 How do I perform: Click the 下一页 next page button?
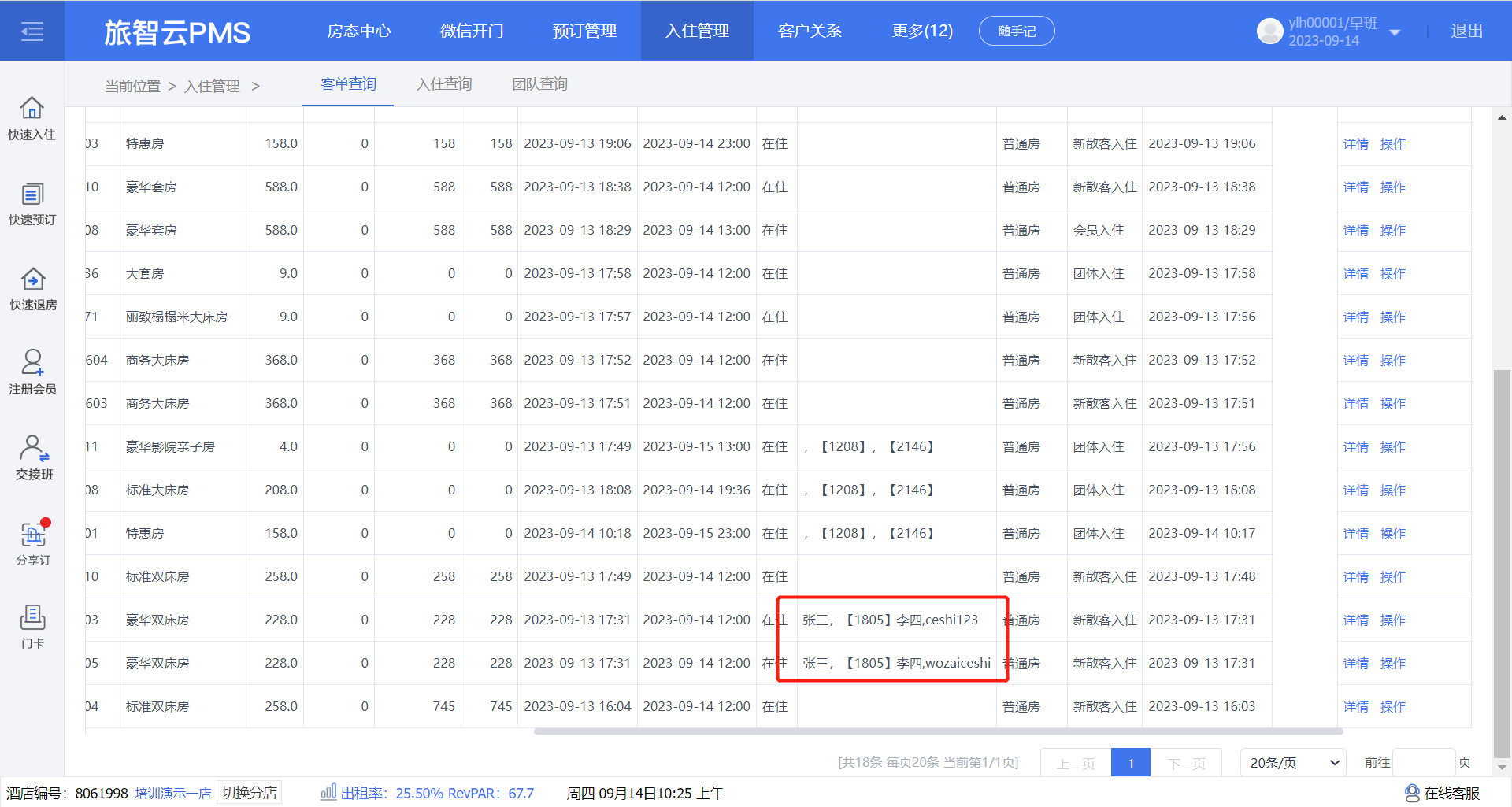1186,764
